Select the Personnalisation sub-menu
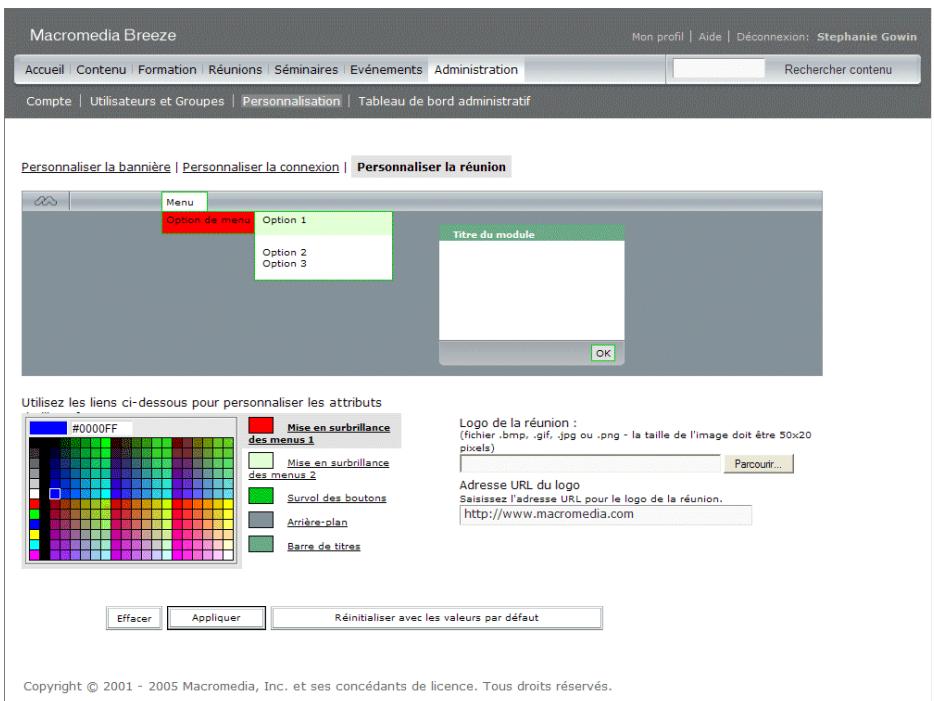 291,101
